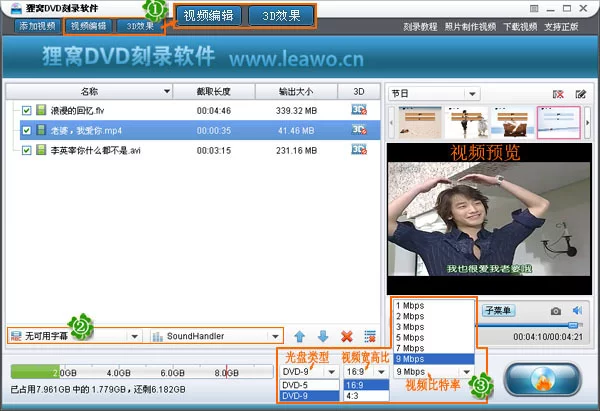Choose 16:9 option in aspect list
The image size is (600, 411).
pyautogui.click(x=366, y=385)
